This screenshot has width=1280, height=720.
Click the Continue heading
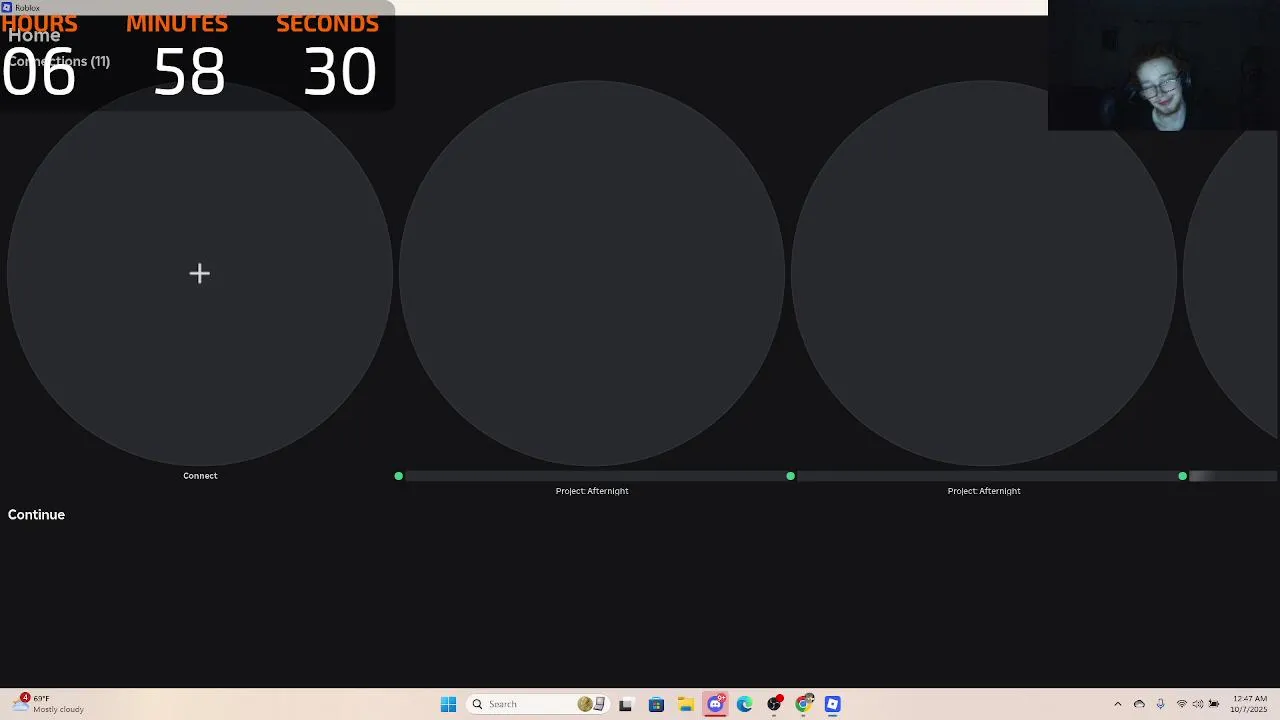coord(36,515)
